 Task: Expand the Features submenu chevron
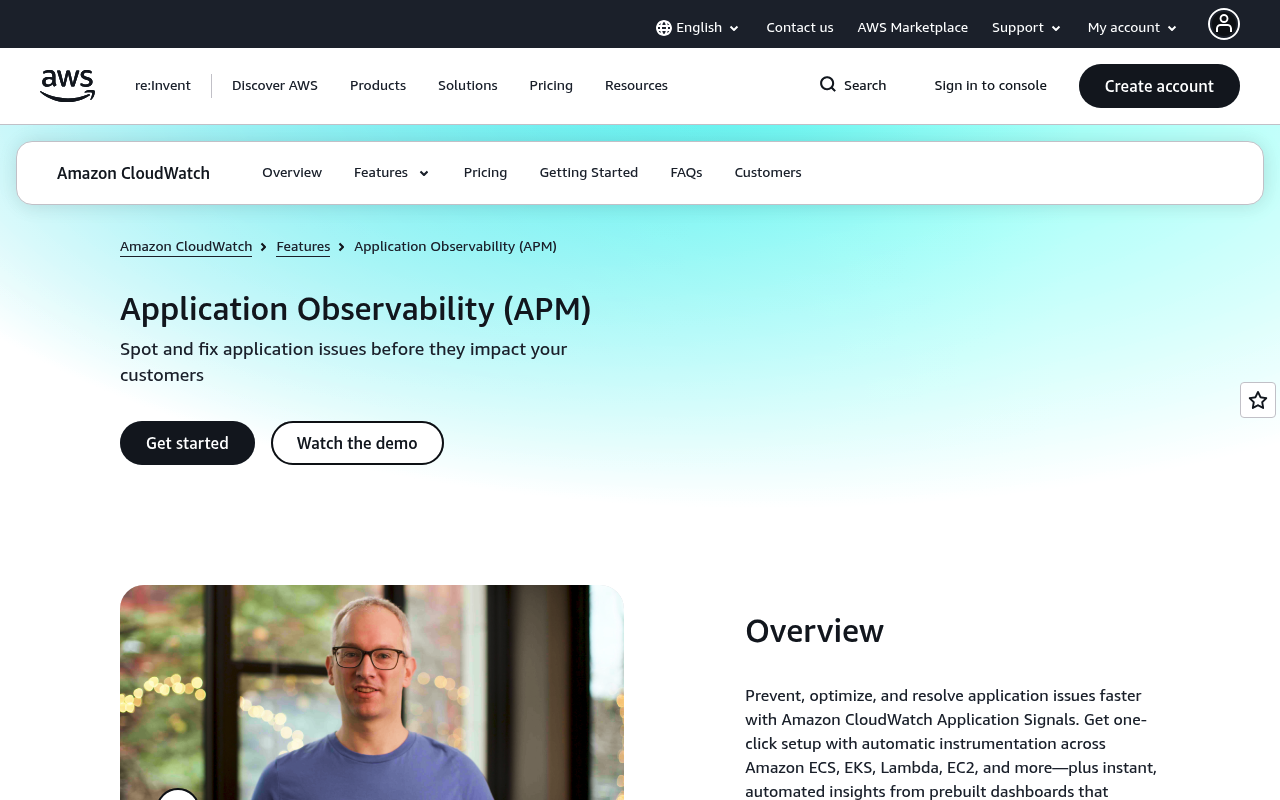coord(424,173)
